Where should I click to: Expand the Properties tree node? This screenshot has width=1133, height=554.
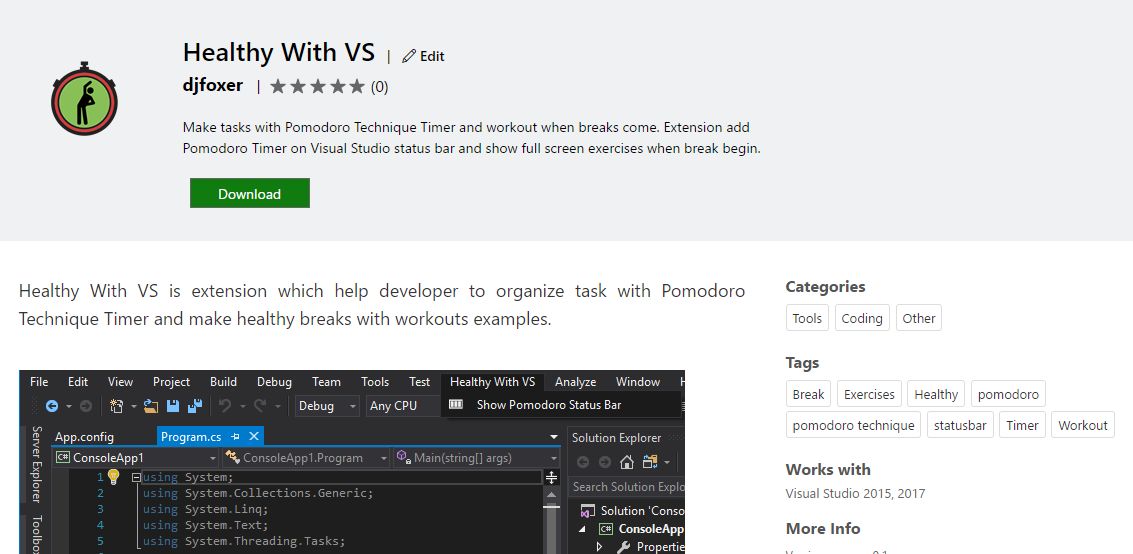point(599,547)
